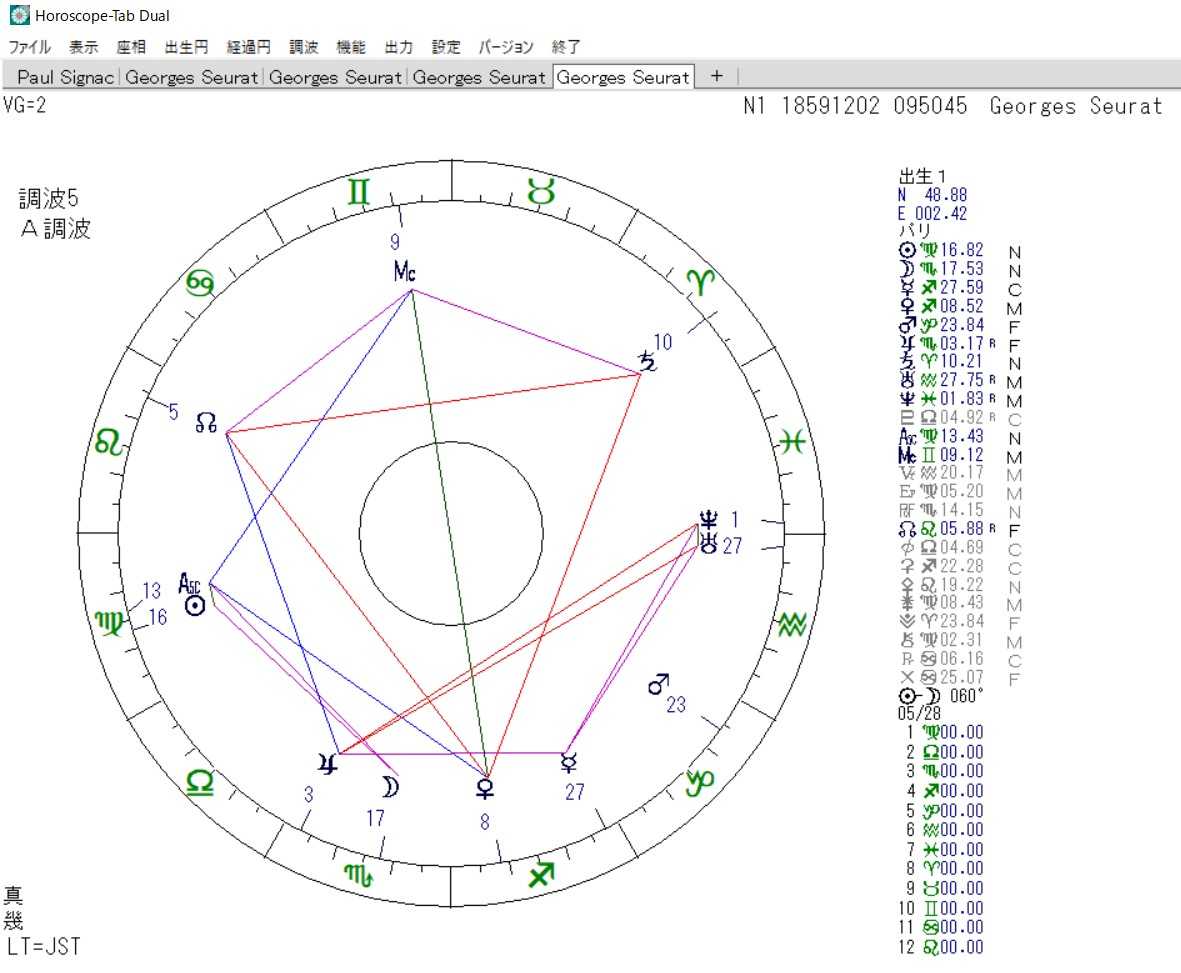The width and height of the screenshot is (1181, 973).
Task: Open the バージョン menu
Action: pos(506,47)
